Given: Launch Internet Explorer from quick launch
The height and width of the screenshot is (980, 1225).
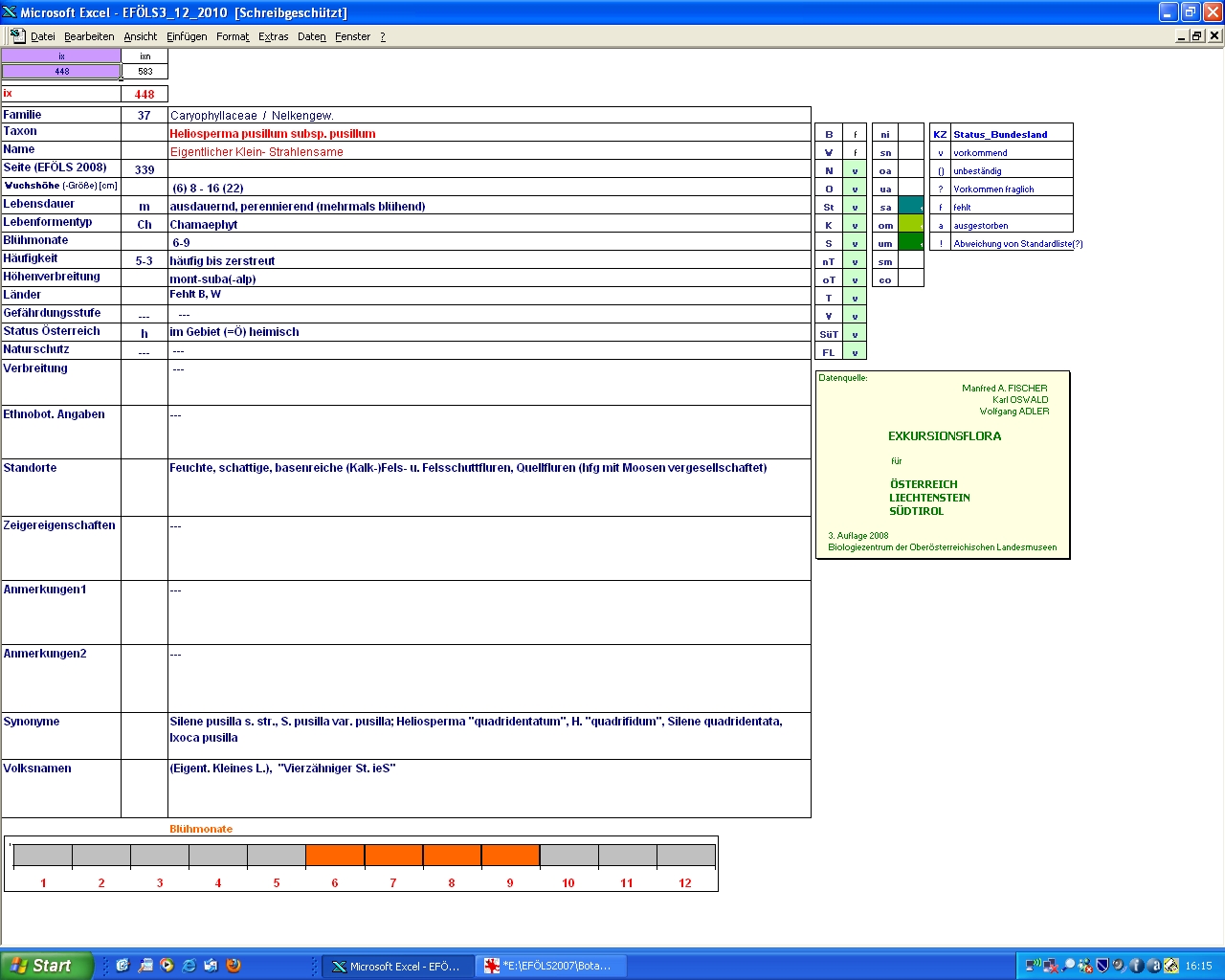Looking at the screenshot, I should [189, 966].
